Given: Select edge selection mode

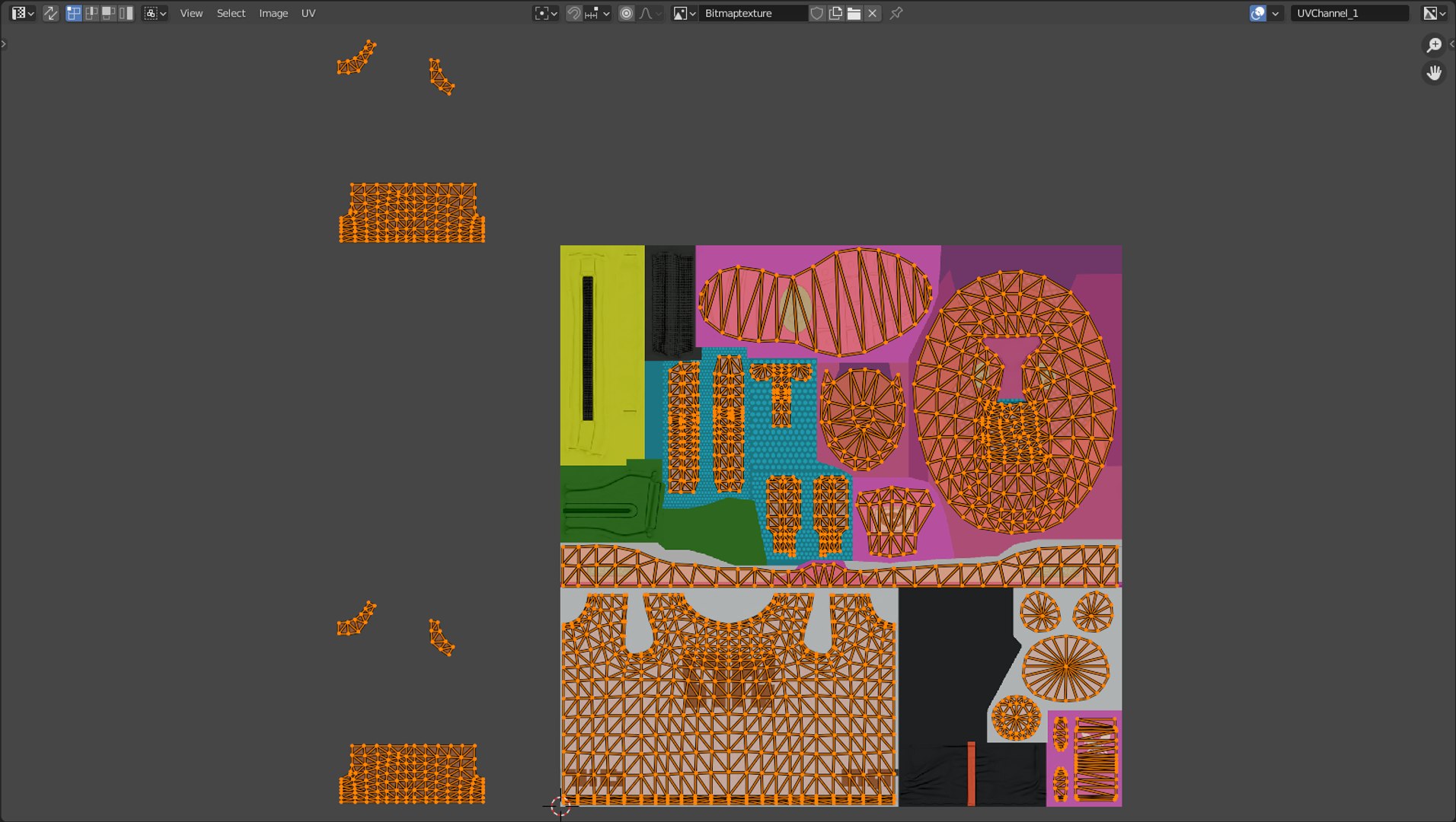Looking at the screenshot, I should click(x=91, y=13).
